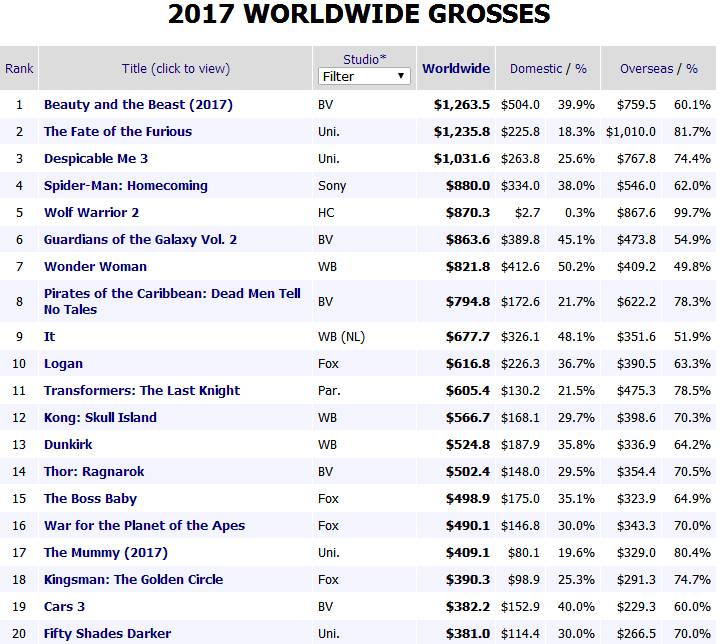
Task: Click the Domestic column header
Action: pyautogui.click(x=538, y=69)
